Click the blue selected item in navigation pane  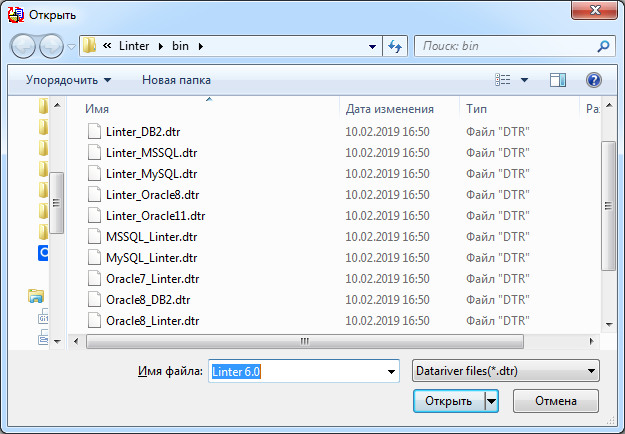point(43,253)
